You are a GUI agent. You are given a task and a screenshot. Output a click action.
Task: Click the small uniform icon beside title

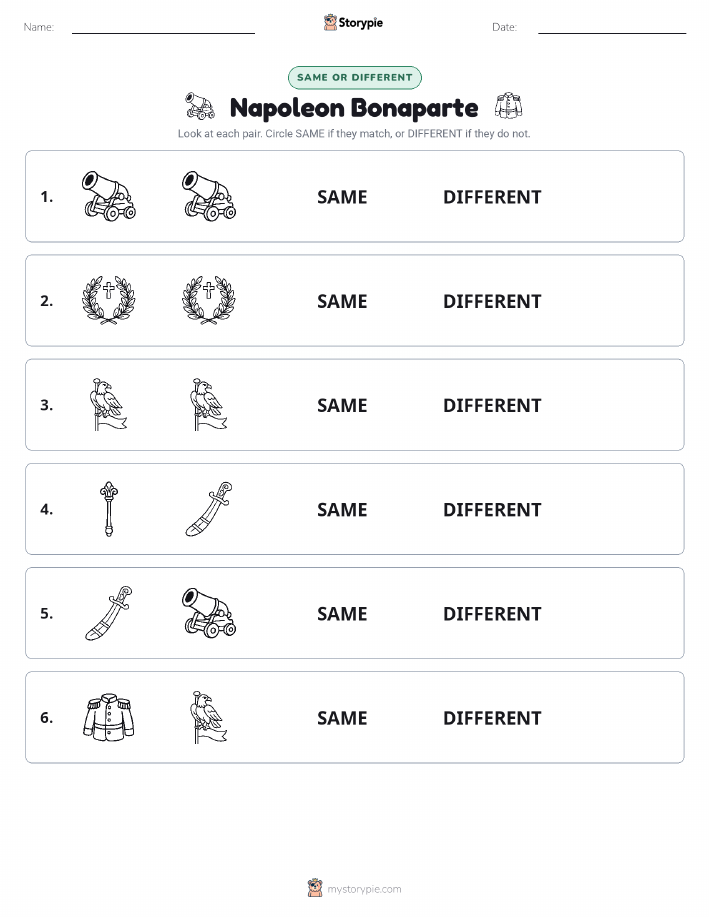(x=508, y=106)
